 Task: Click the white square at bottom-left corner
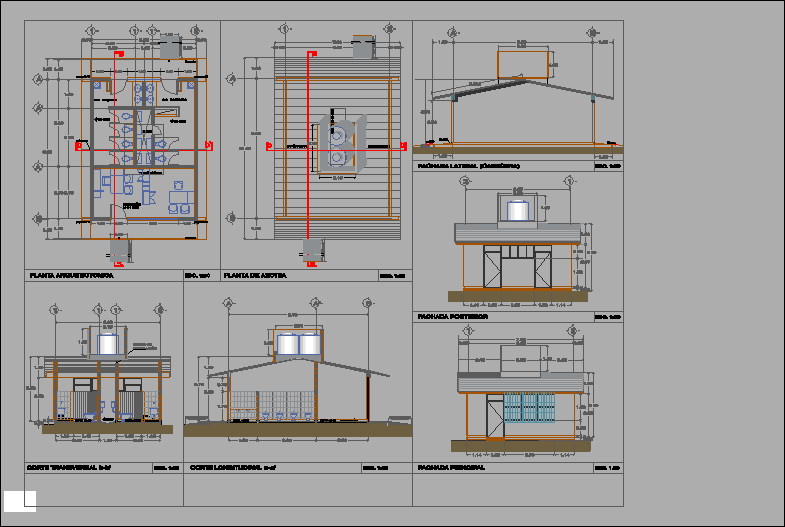coord(20,500)
